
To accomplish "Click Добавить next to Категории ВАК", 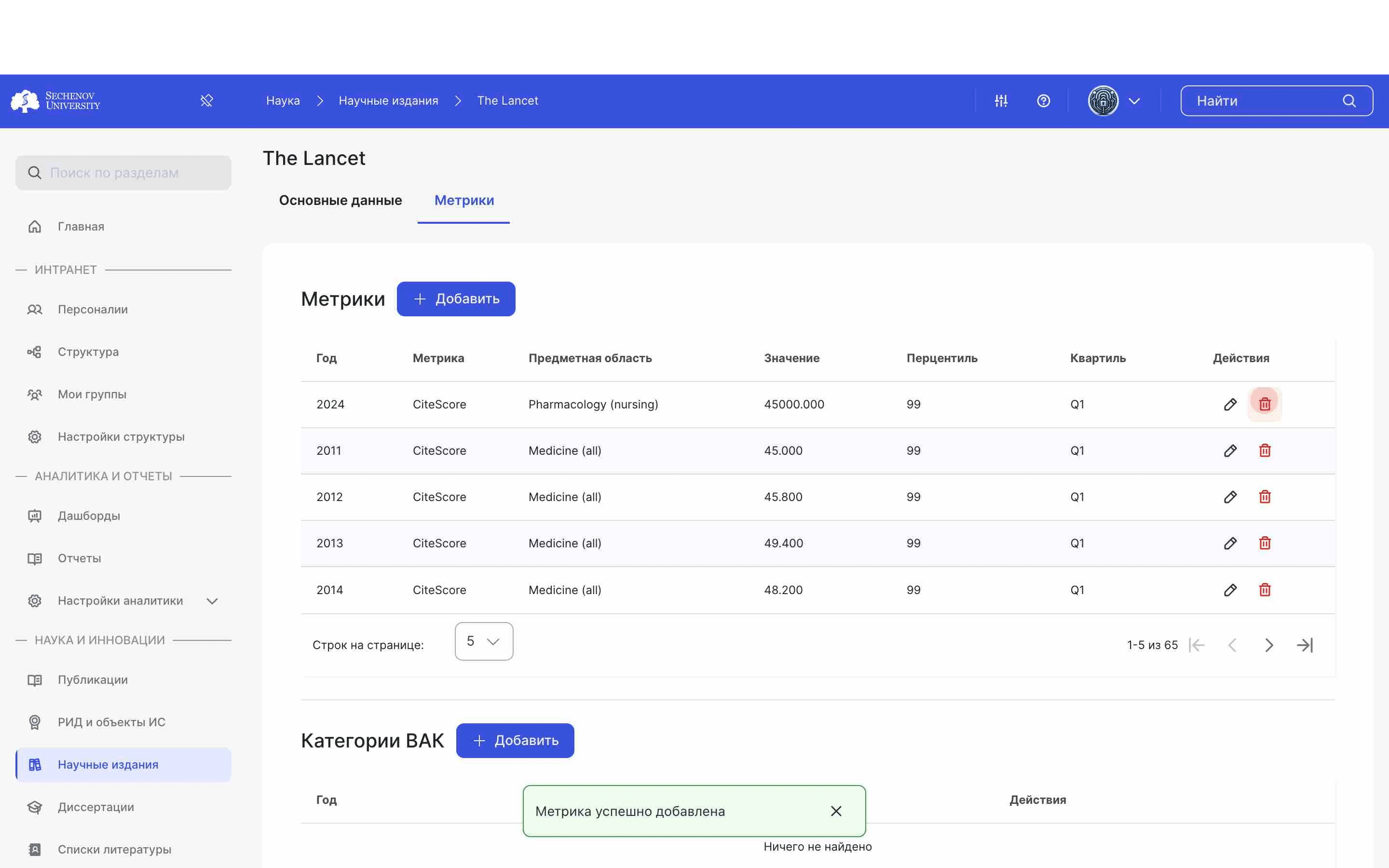I will (x=516, y=741).
